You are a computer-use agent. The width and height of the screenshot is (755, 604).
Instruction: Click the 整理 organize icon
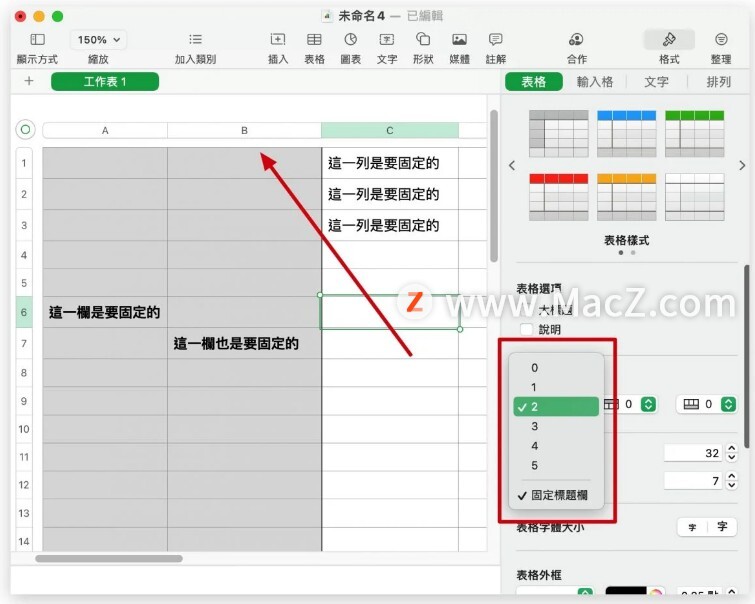click(721, 39)
